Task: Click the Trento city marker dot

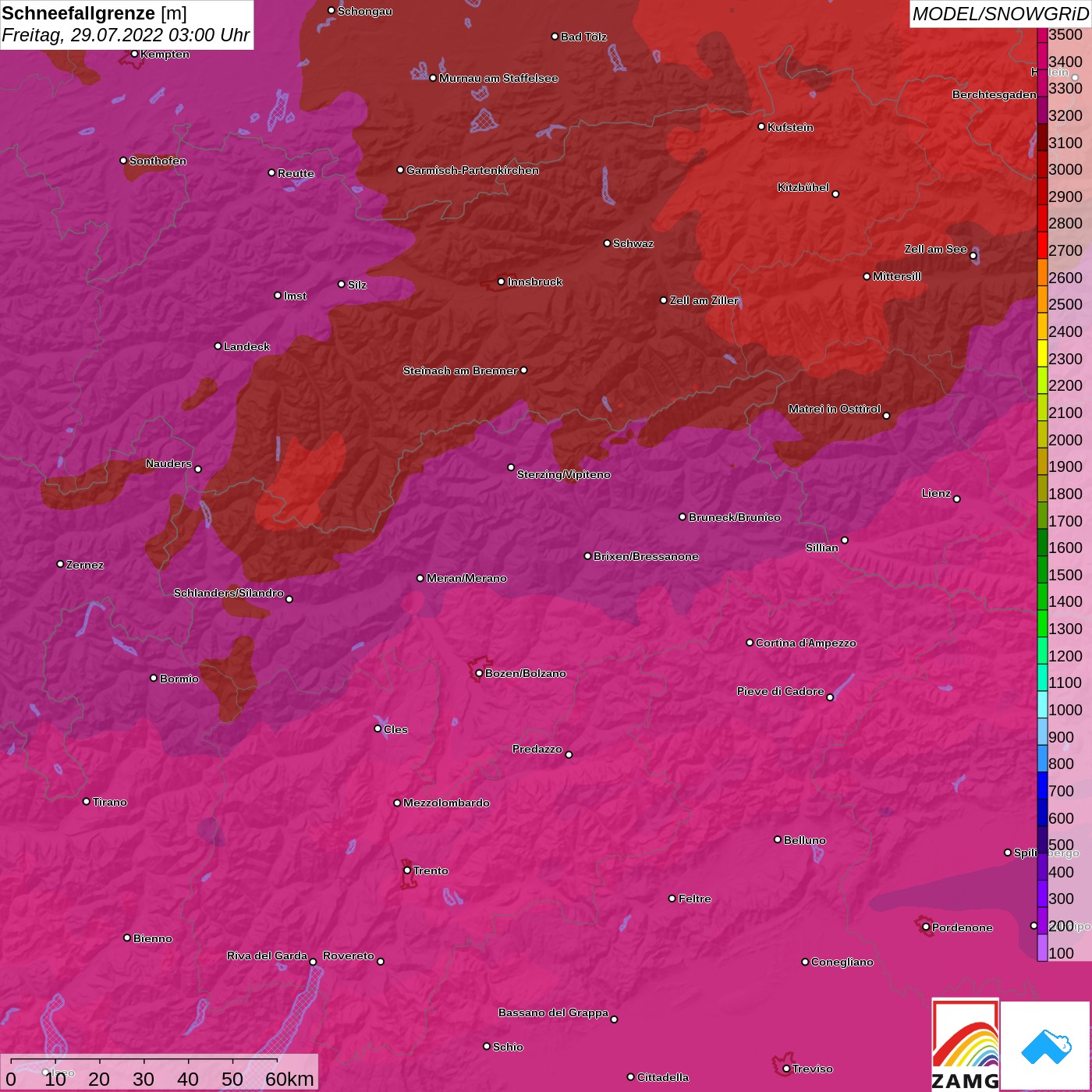Action: [407, 870]
